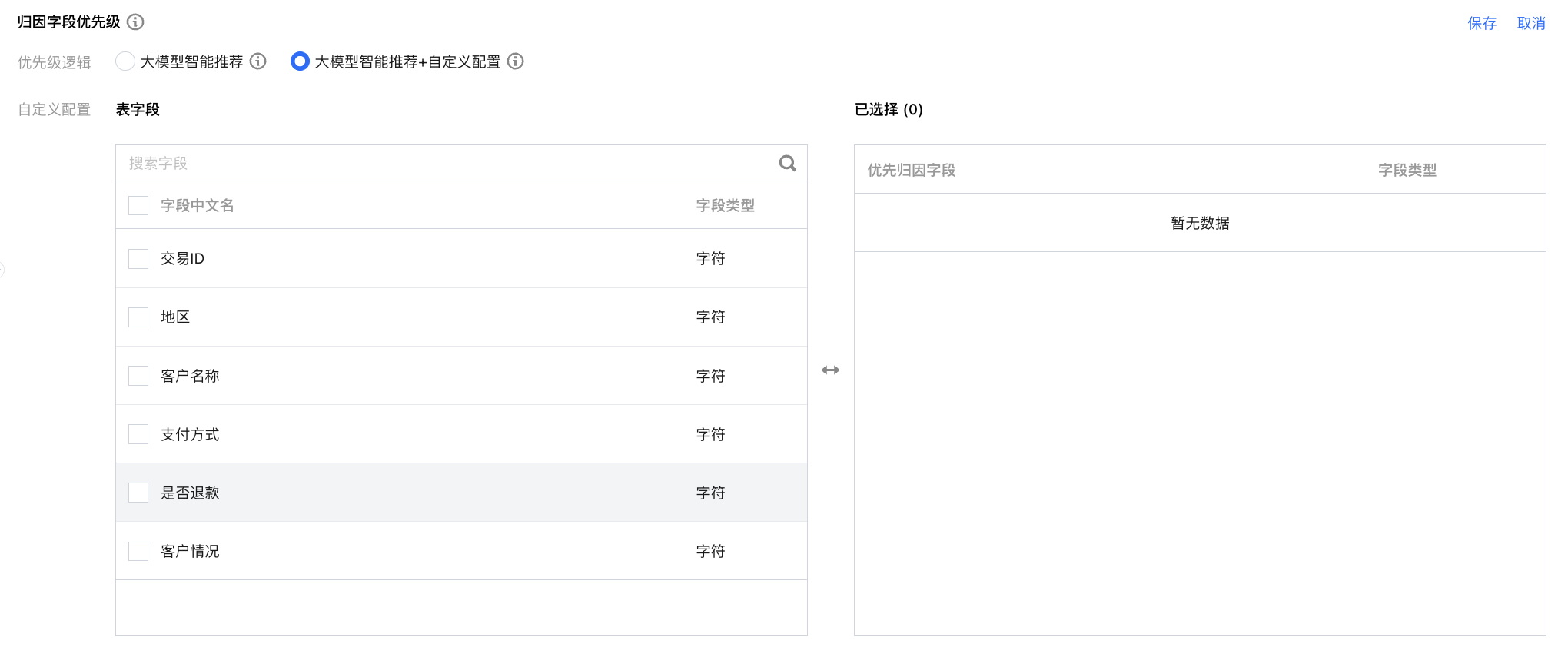Click the transfer arrows icon between panels
The width and height of the screenshot is (1568, 647).
[830, 370]
